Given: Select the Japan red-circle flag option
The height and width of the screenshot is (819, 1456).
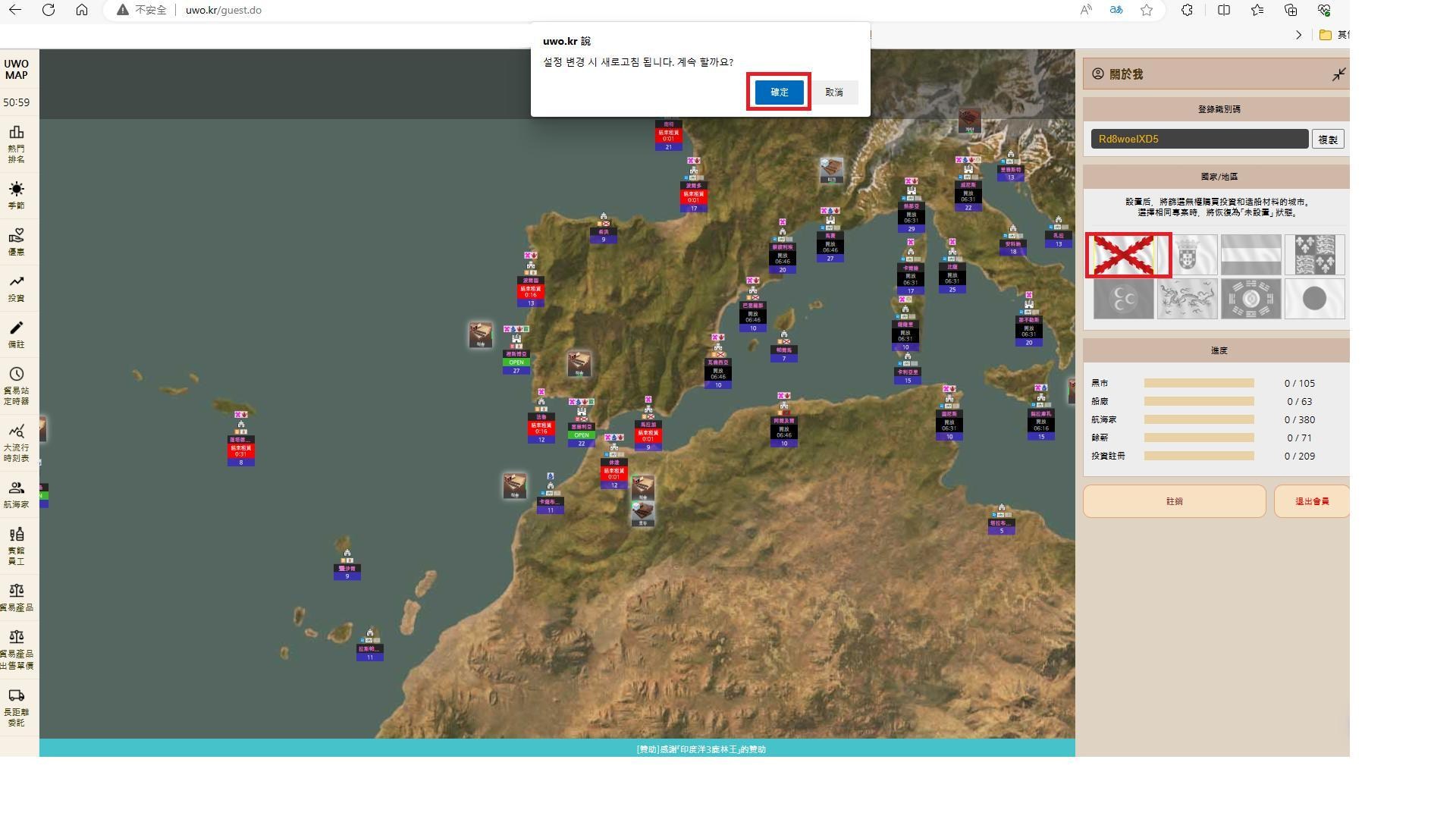Looking at the screenshot, I should (1313, 299).
